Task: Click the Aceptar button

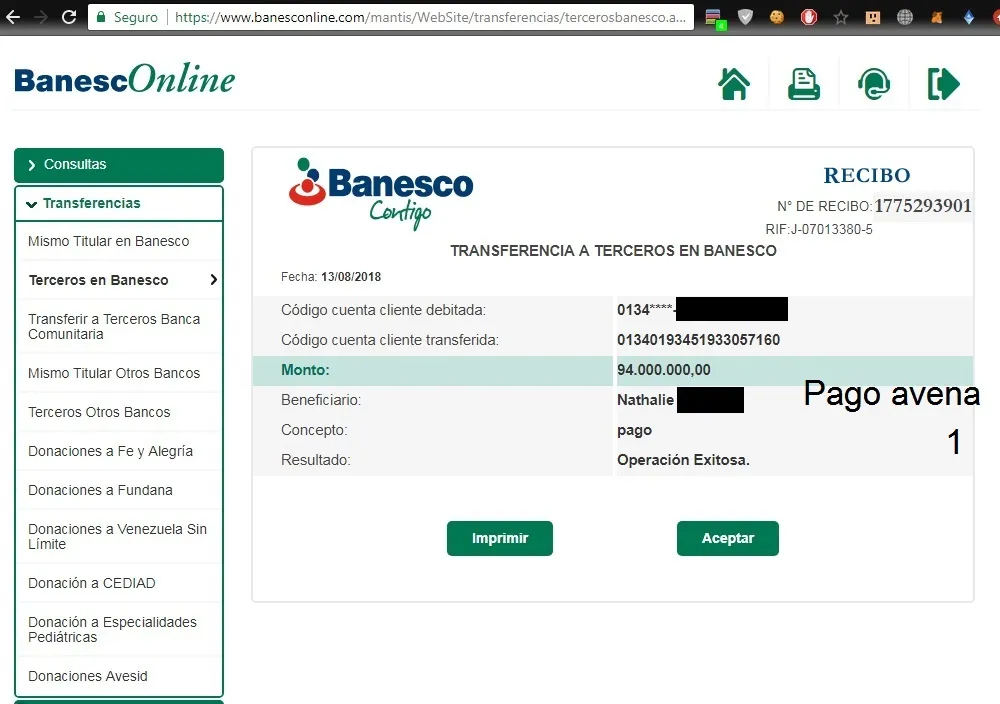Action: (728, 538)
